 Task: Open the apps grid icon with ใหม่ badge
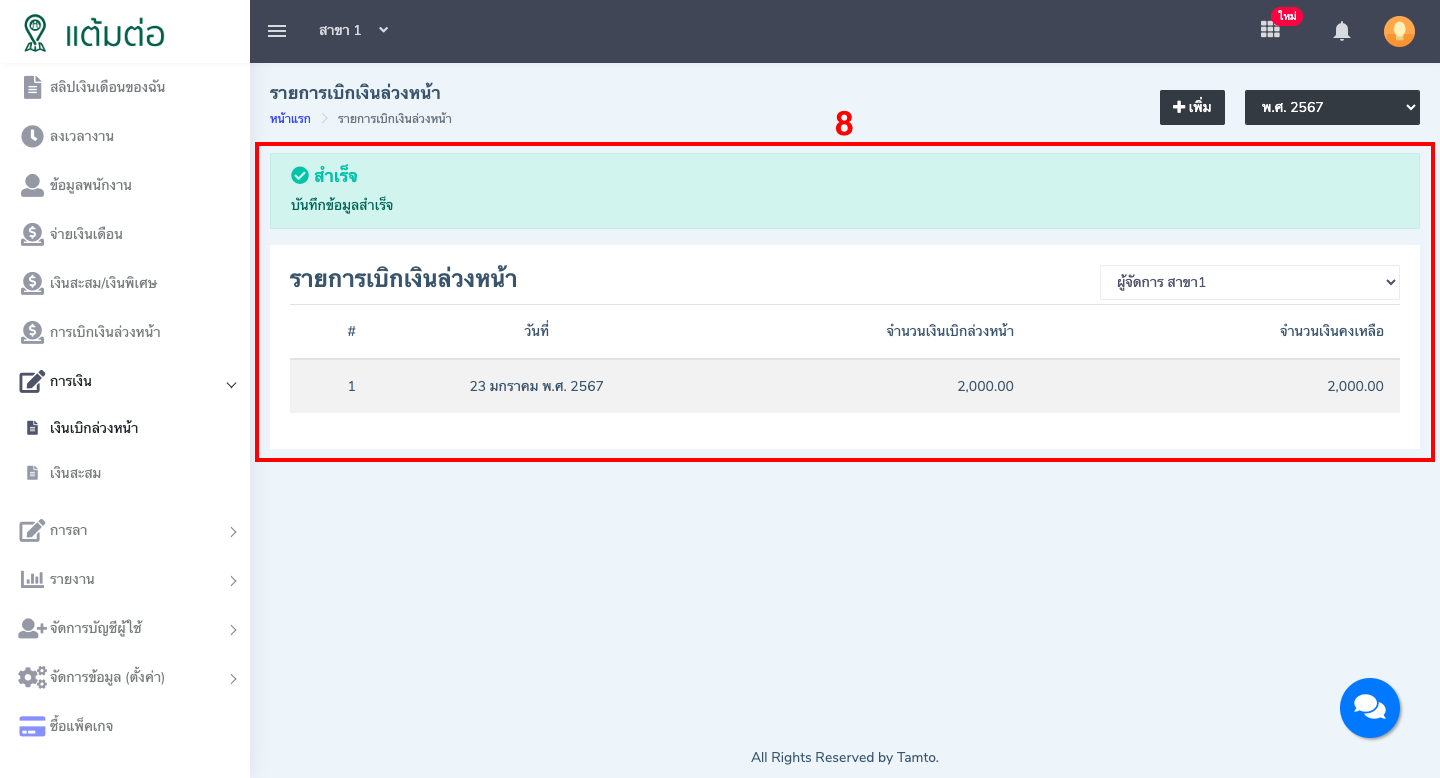coord(1270,31)
